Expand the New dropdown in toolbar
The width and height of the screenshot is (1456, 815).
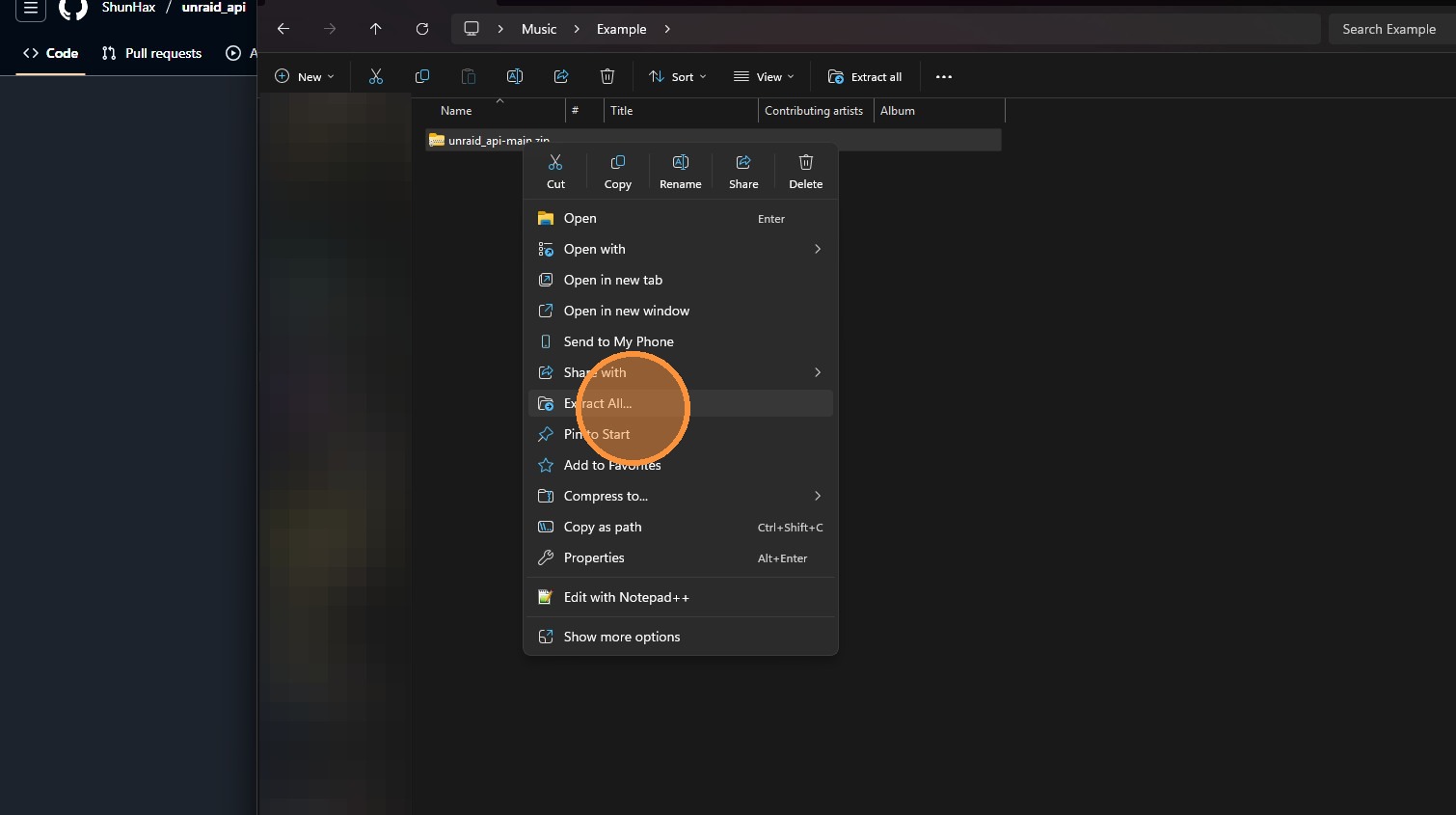(305, 77)
